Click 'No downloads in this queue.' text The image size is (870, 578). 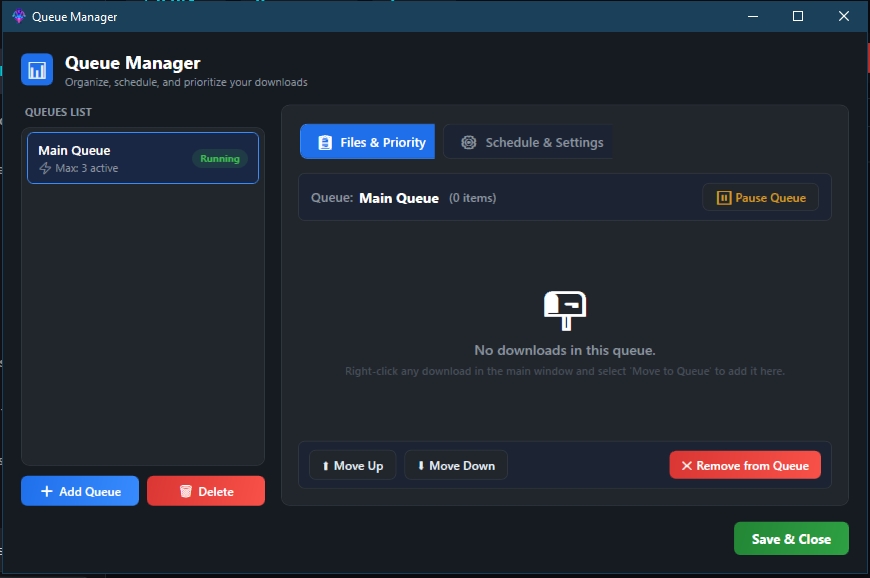coord(565,350)
